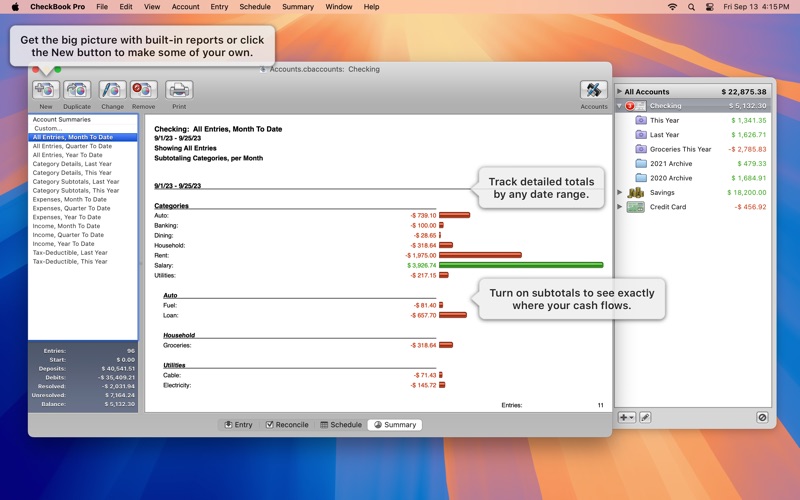Open the Help menu
This screenshot has height=500, width=800.
tap(371, 7)
